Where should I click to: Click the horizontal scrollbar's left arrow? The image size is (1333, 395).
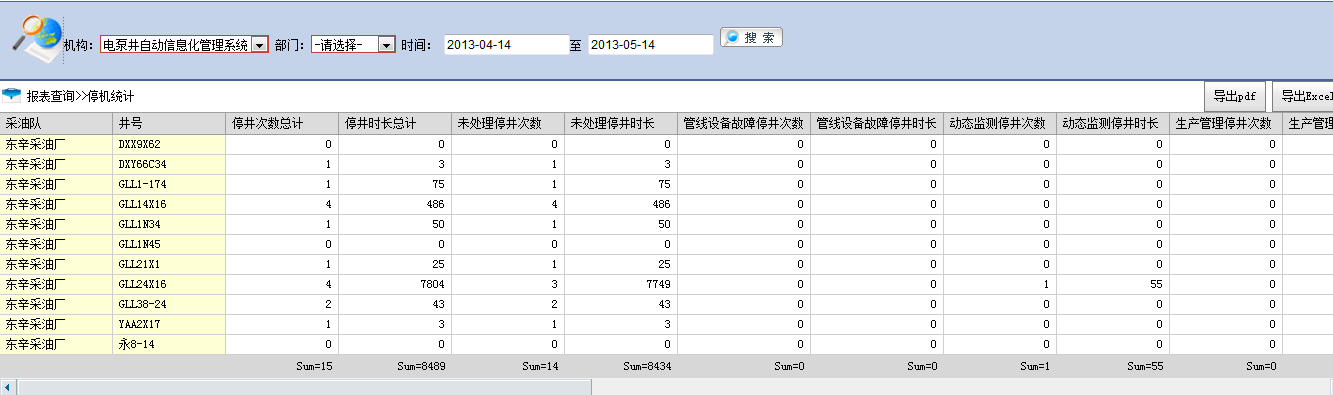pos(6,387)
